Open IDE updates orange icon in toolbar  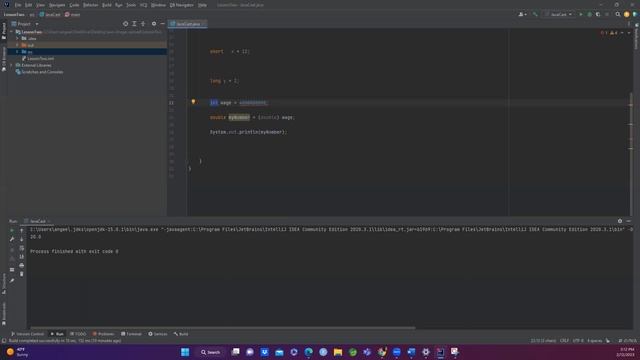pos(627,14)
